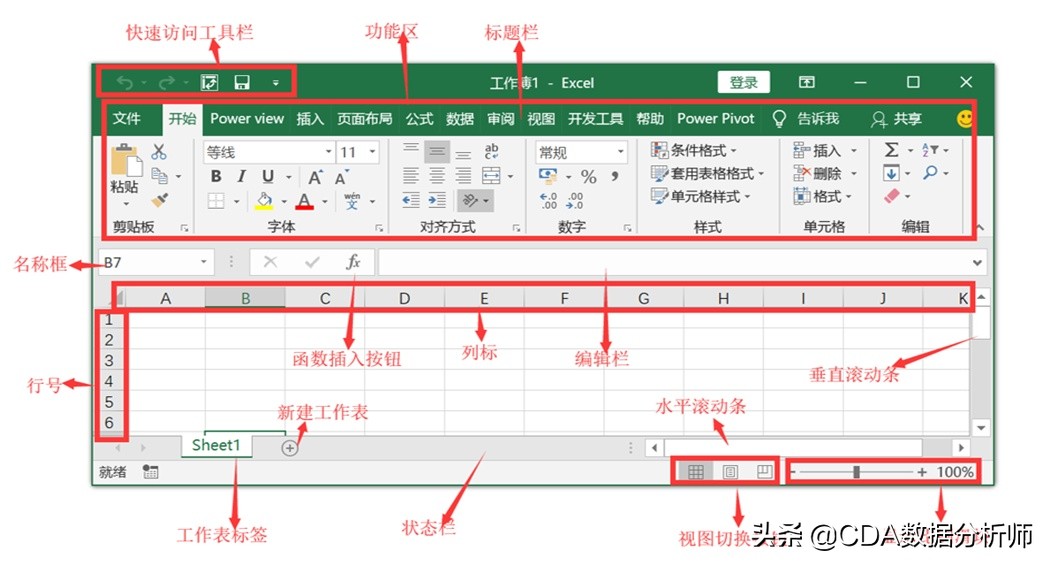
Task: Toggle Wrap Text (ab) button
Action: [492, 151]
